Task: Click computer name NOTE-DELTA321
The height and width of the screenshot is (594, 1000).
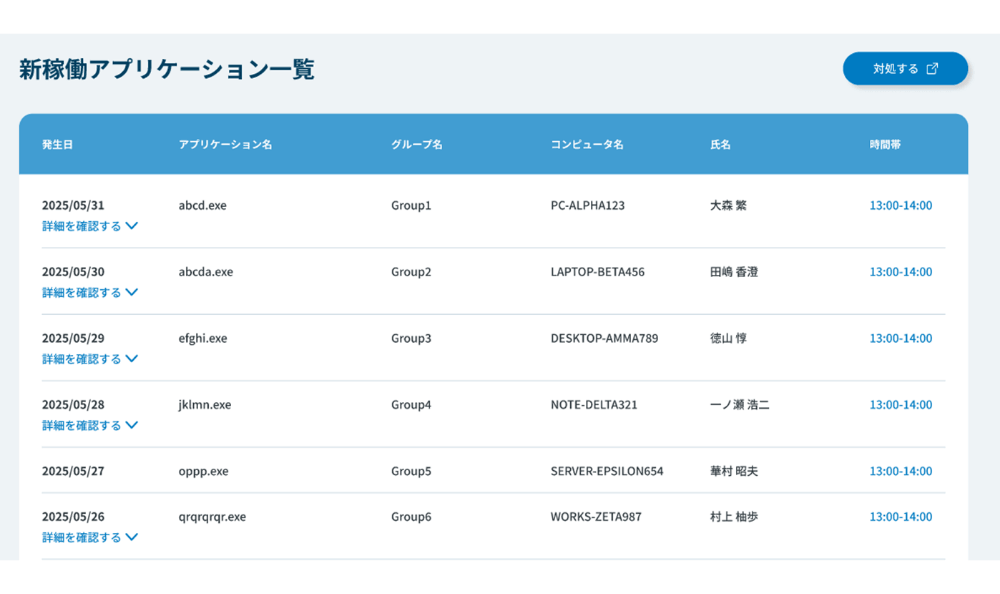Action: pos(594,405)
